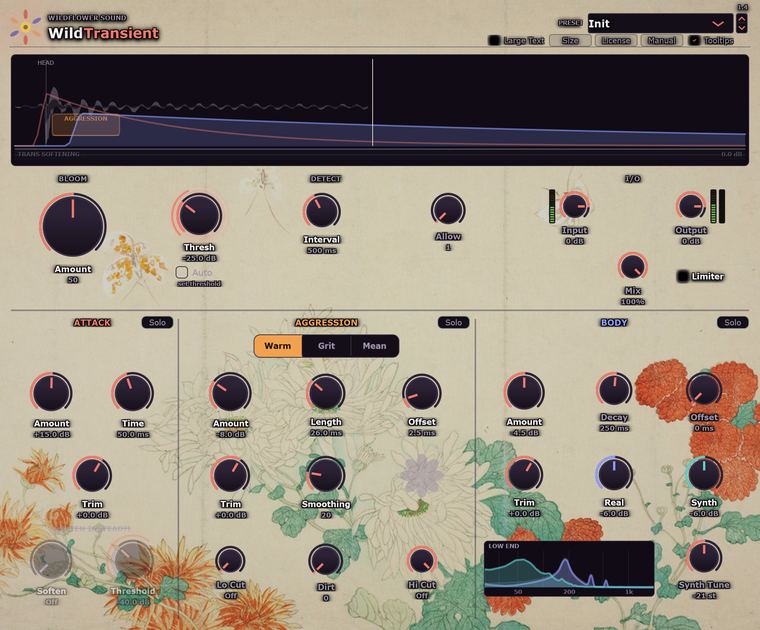The height and width of the screenshot is (630, 760).
Task: Click the Body Offset knob
Action: (704, 389)
